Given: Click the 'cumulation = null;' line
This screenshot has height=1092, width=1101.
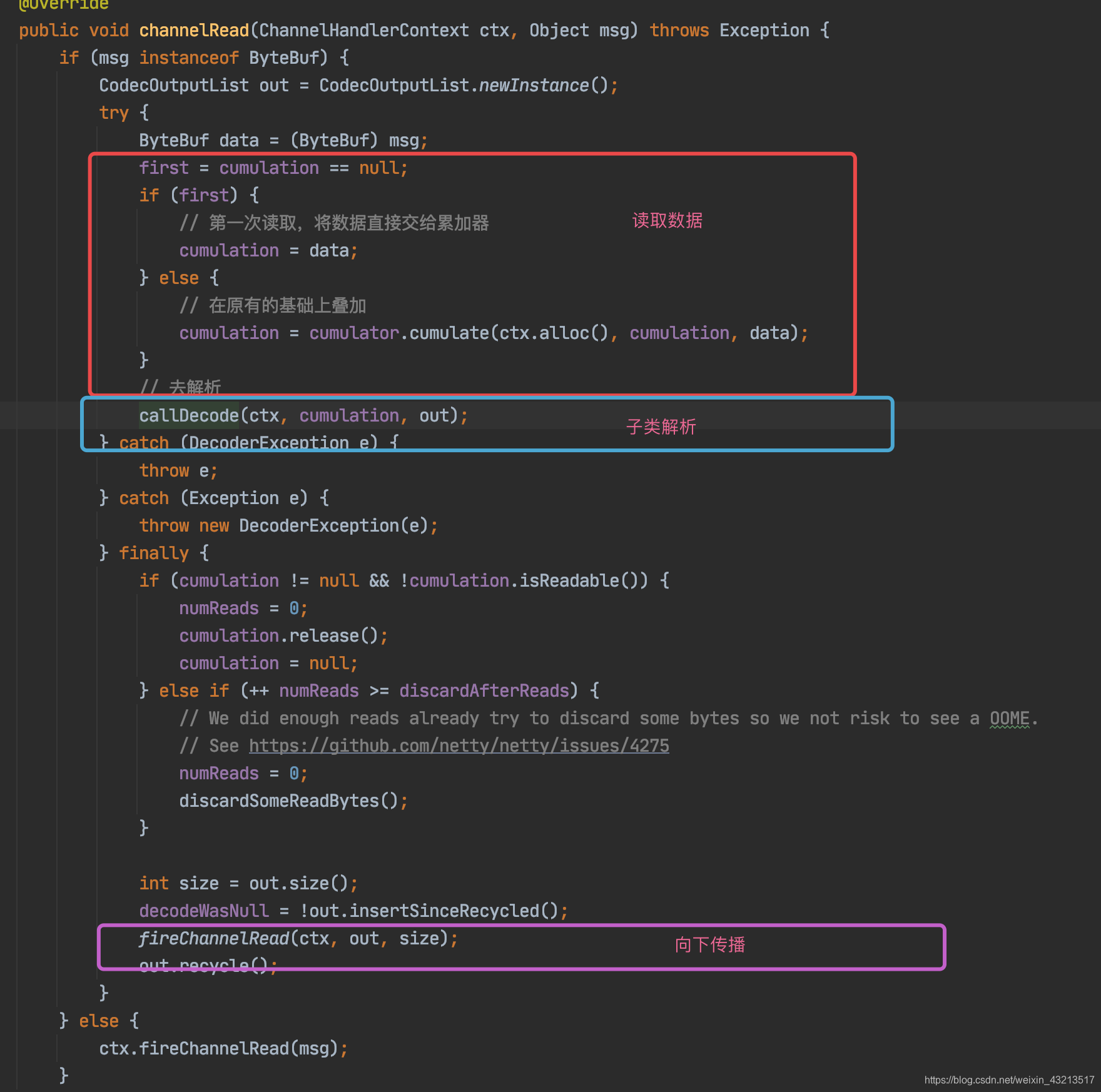Looking at the screenshot, I should coord(268,663).
